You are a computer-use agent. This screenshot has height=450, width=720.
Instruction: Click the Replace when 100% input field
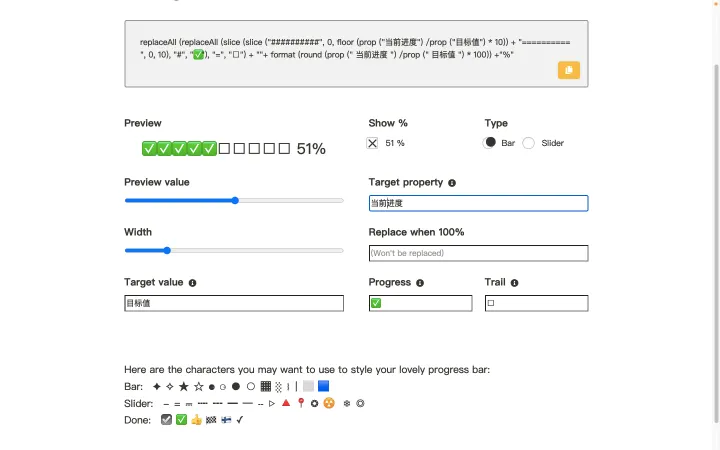coord(478,253)
